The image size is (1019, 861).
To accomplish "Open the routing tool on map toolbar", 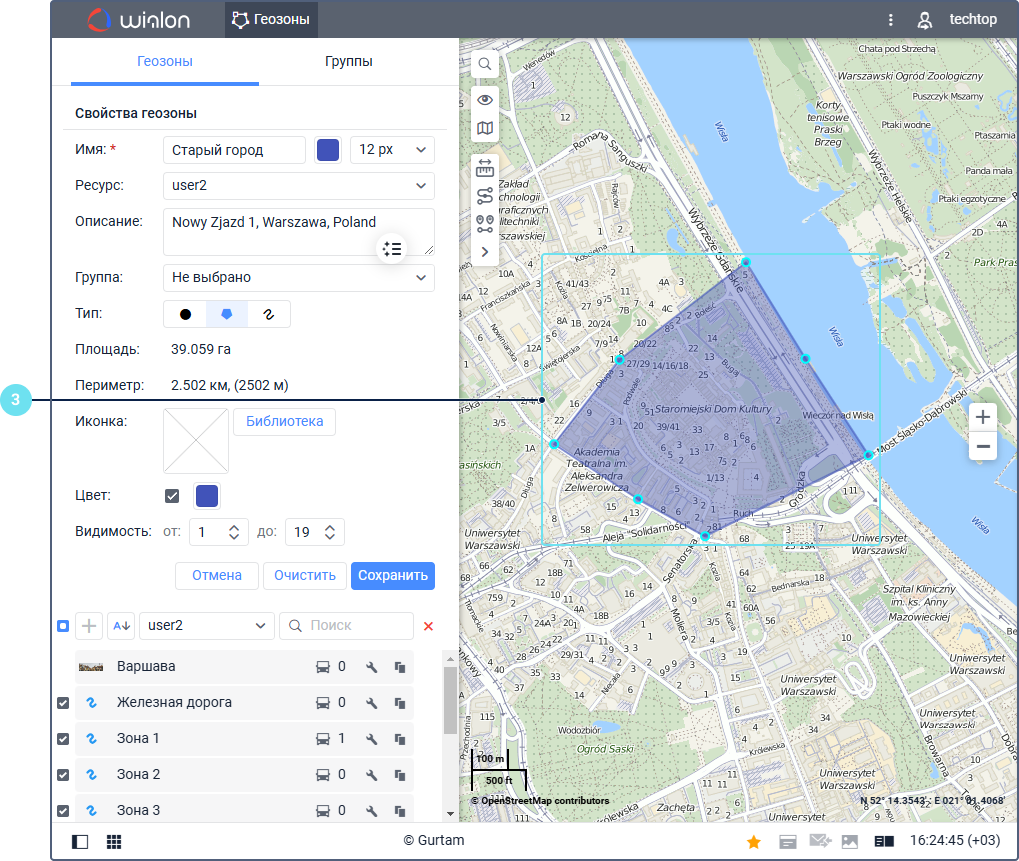I will click(x=485, y=195).
